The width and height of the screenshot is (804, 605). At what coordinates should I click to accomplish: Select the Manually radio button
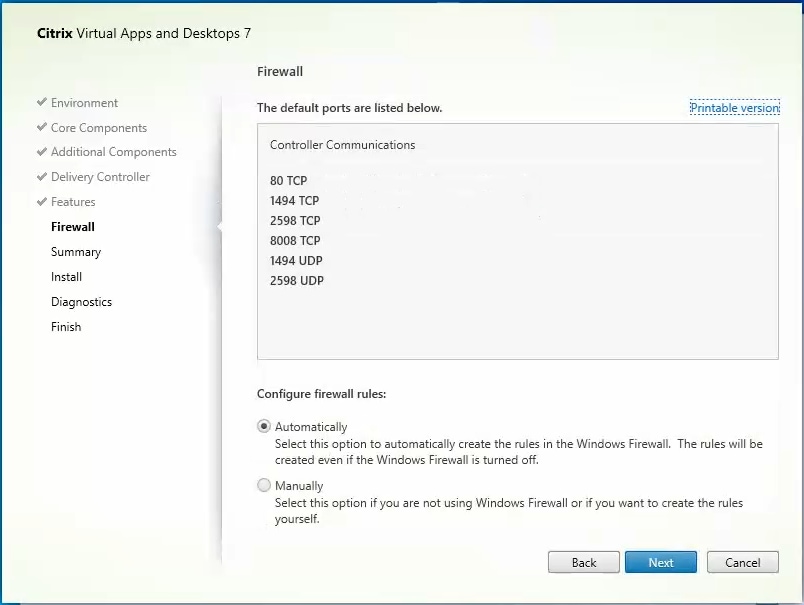point(264,485)
